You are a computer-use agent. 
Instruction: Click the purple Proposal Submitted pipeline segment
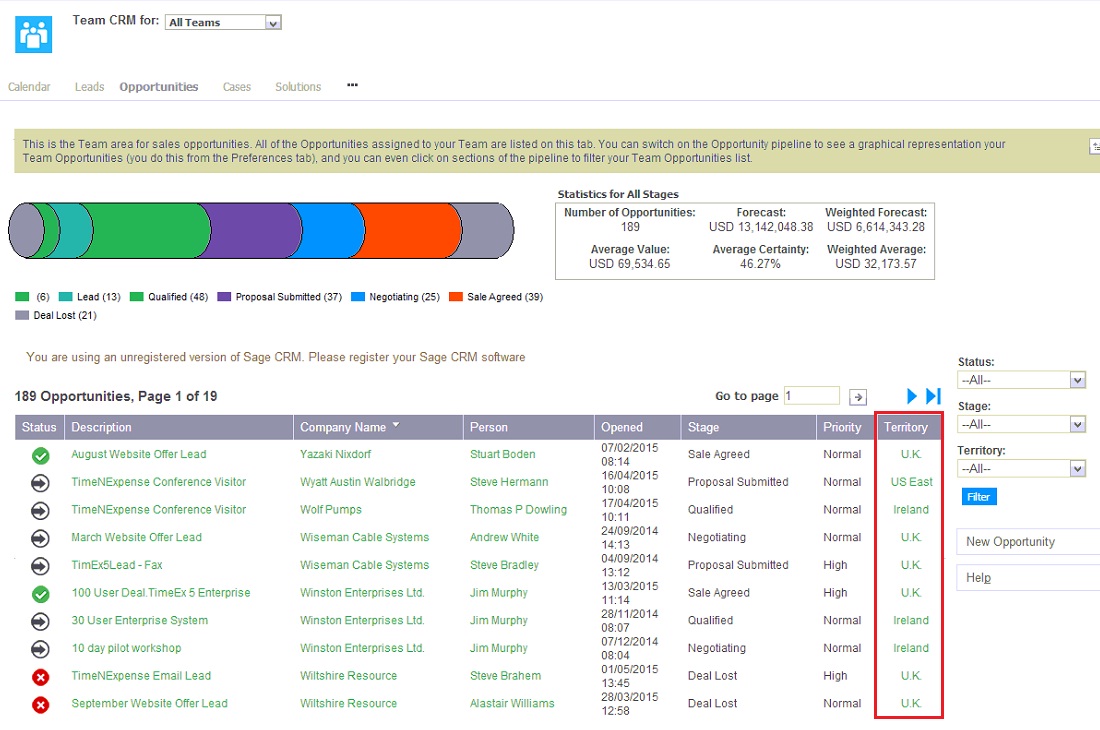point(256,231)
